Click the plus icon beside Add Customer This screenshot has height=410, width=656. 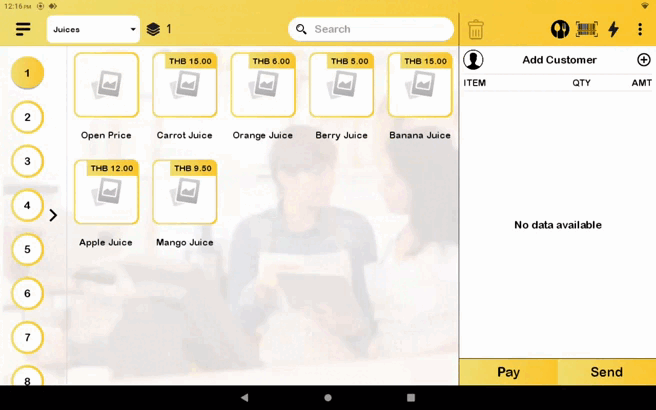tap(643, 60)
